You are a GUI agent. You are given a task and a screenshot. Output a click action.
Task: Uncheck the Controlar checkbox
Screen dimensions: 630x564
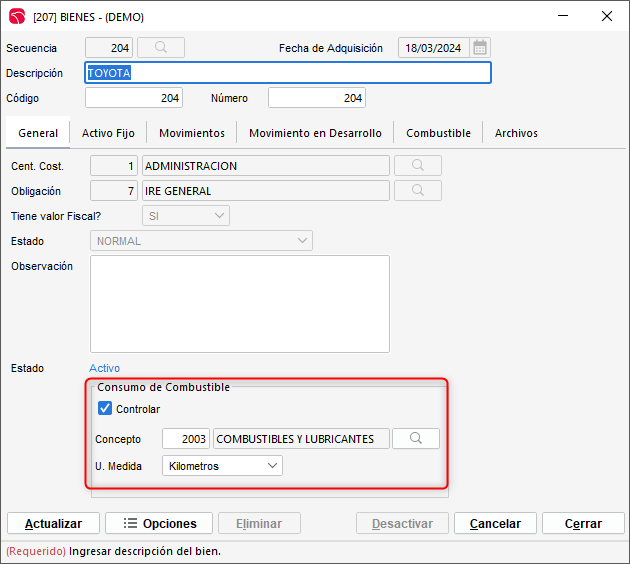105,409
